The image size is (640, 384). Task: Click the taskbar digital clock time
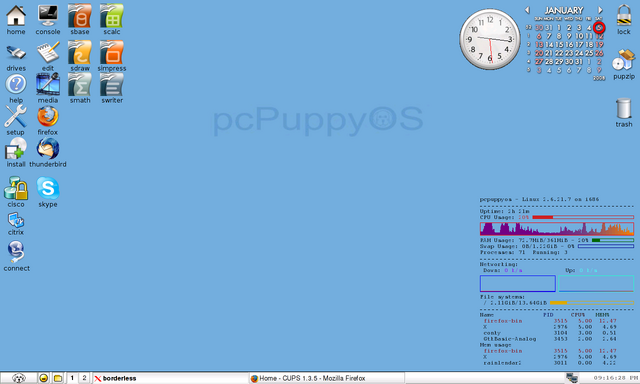[x=616, y=378]
